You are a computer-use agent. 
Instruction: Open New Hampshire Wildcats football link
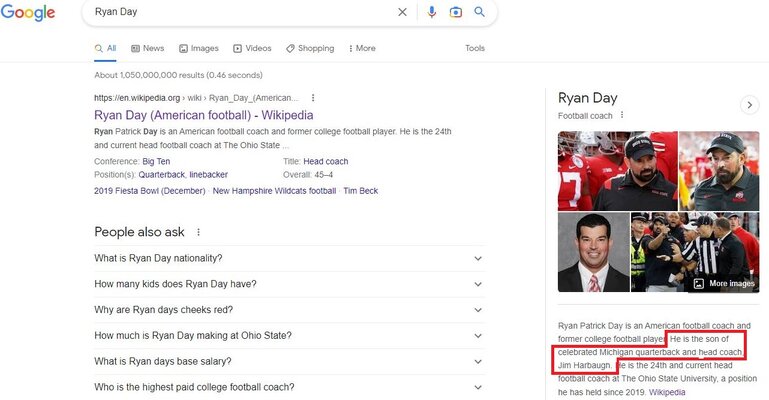(x=274, y=191)
